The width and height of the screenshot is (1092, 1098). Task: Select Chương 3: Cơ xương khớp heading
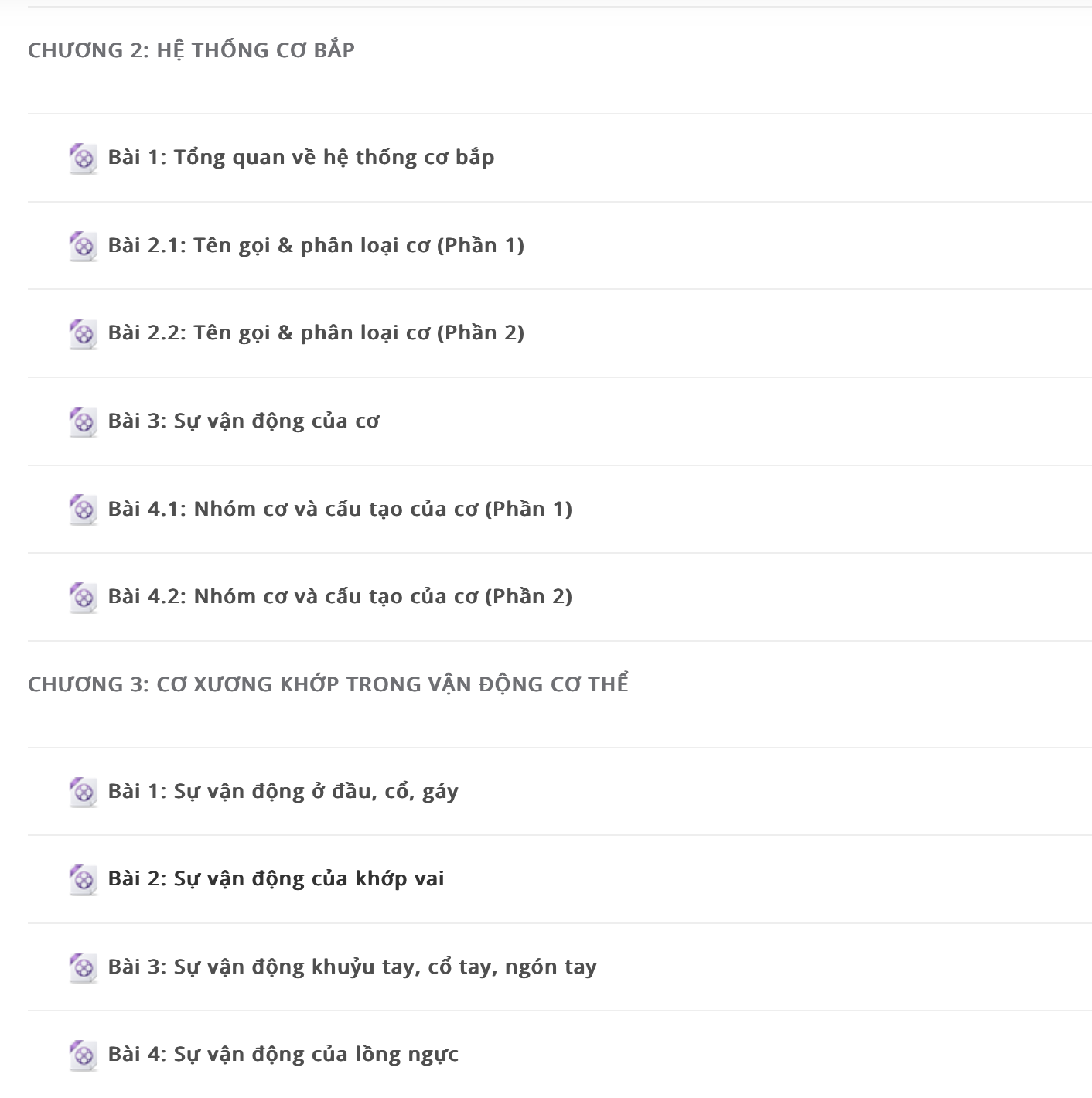point(328,684)
